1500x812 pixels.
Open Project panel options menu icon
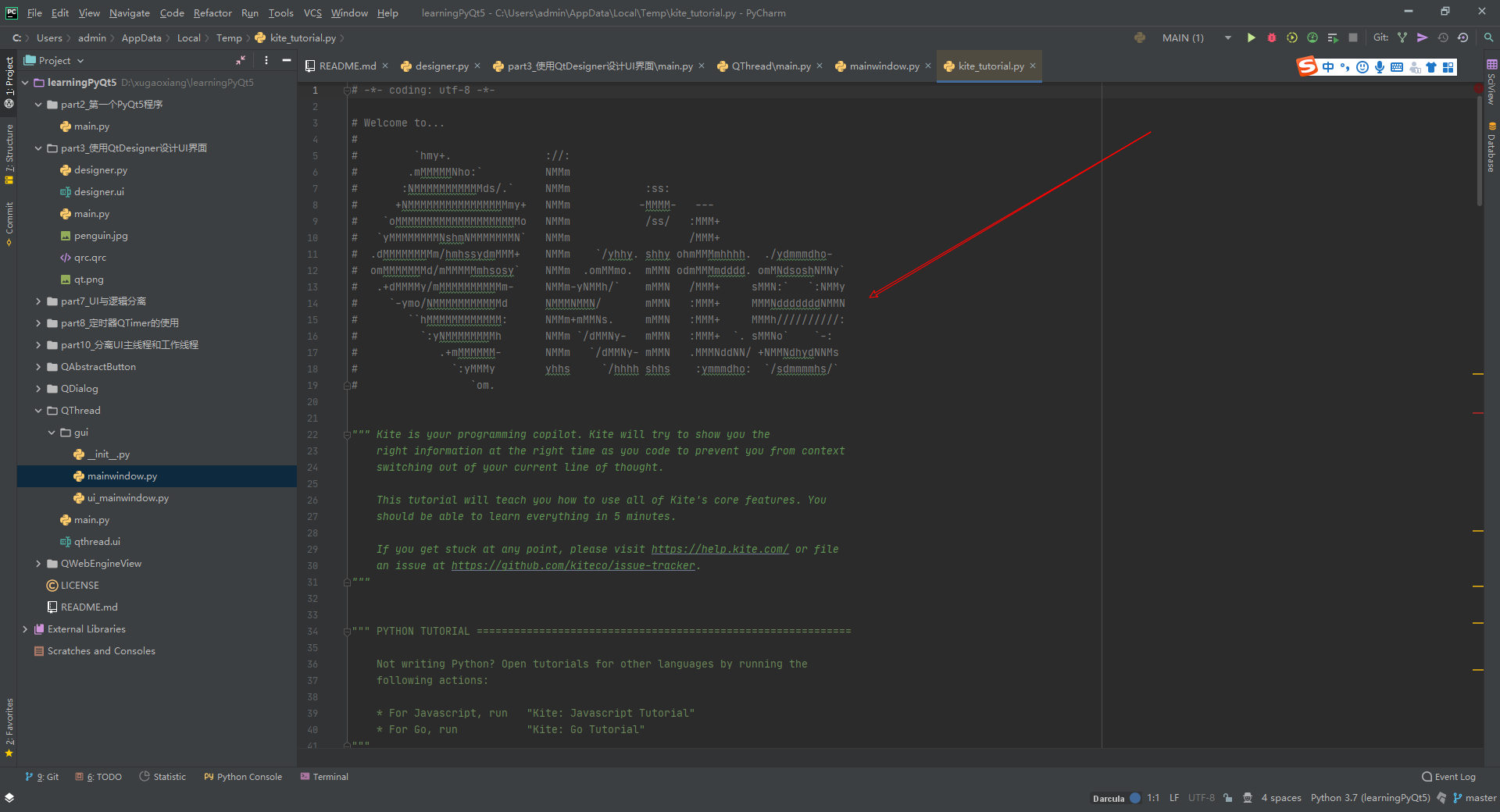pyautogui.click(x=266, y=60)
